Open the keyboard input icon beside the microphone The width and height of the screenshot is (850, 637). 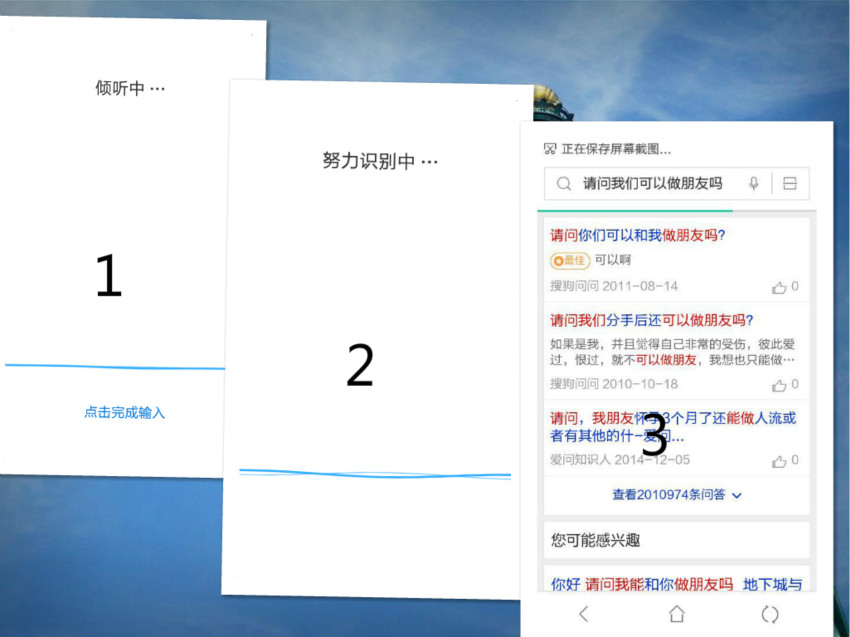(789, 183)
